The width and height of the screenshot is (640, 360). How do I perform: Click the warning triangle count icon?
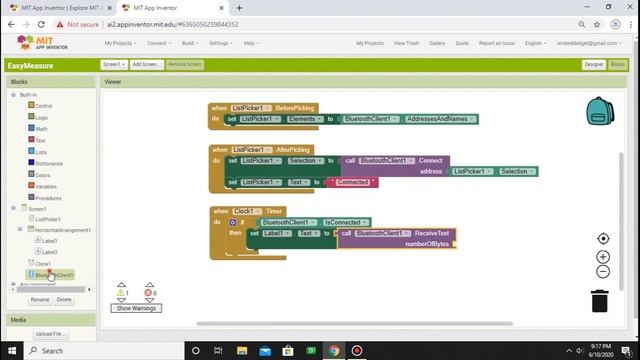(x=120, y=293)
